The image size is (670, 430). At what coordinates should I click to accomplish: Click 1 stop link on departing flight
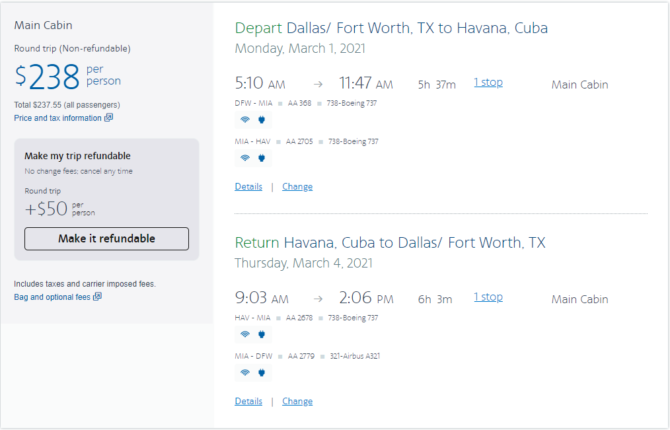[488, 82]
